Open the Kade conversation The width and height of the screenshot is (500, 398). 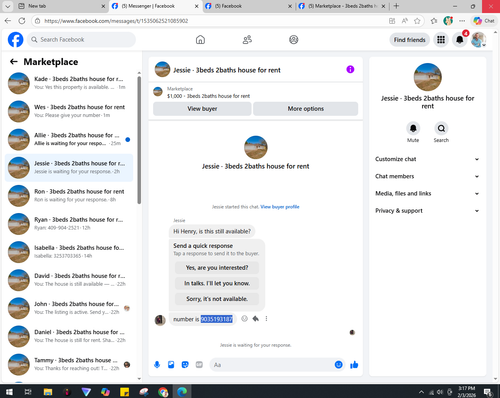pyautogui.click(x=69, y=83)
